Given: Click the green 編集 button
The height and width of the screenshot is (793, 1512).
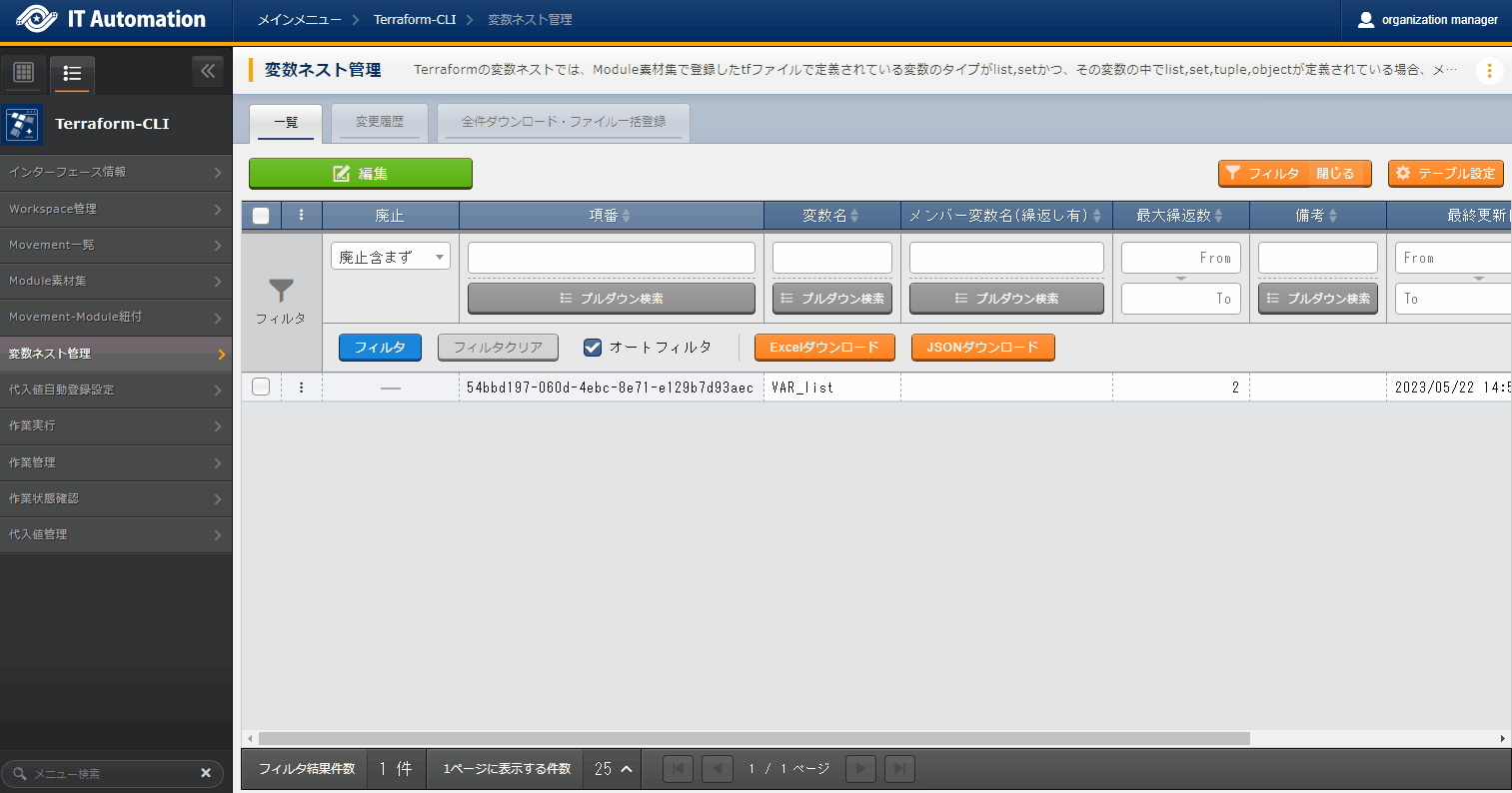Looking at the screenshot, I should [360, 174].
